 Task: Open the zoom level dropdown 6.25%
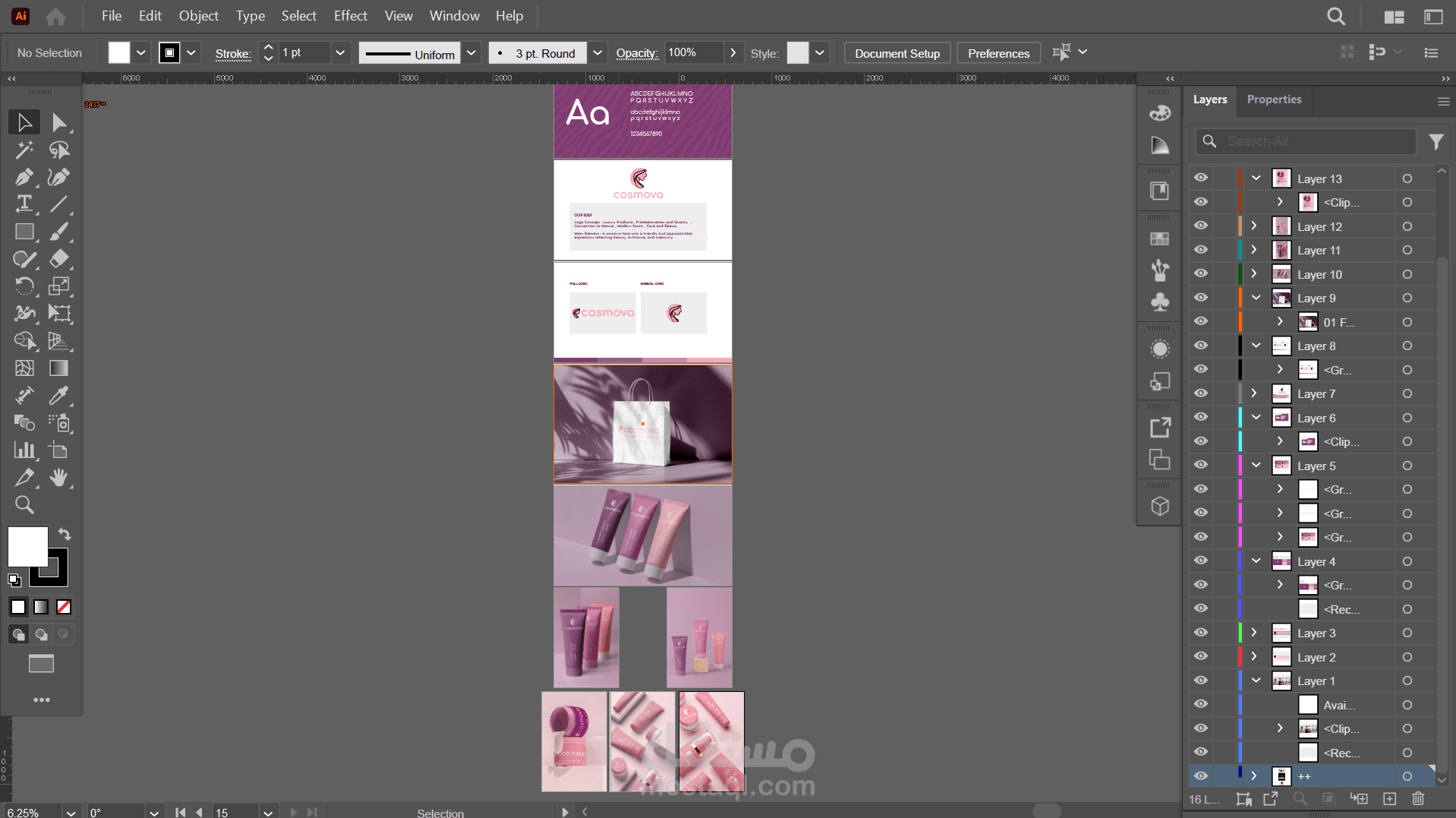tap(71, 812)
